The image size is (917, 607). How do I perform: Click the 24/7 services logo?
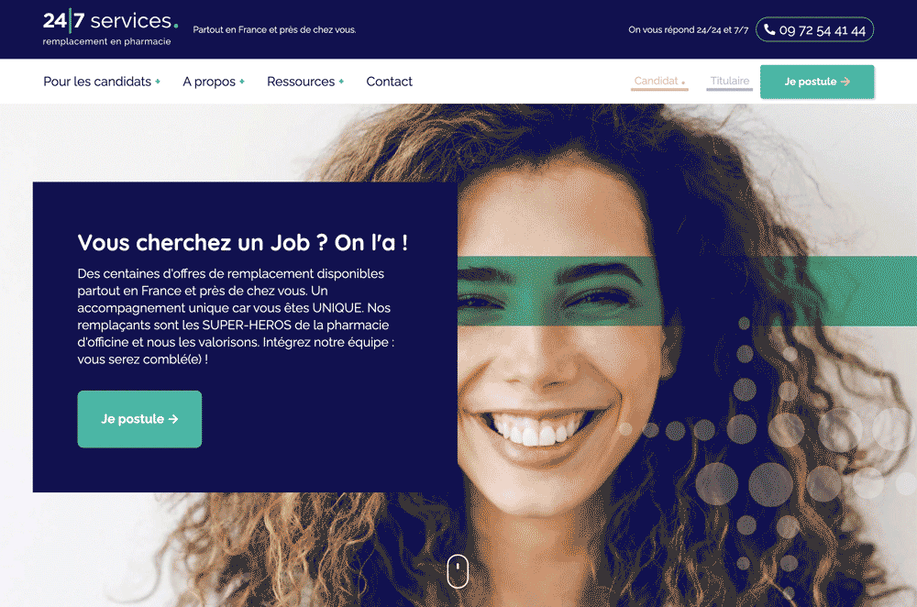pos(110,27)
